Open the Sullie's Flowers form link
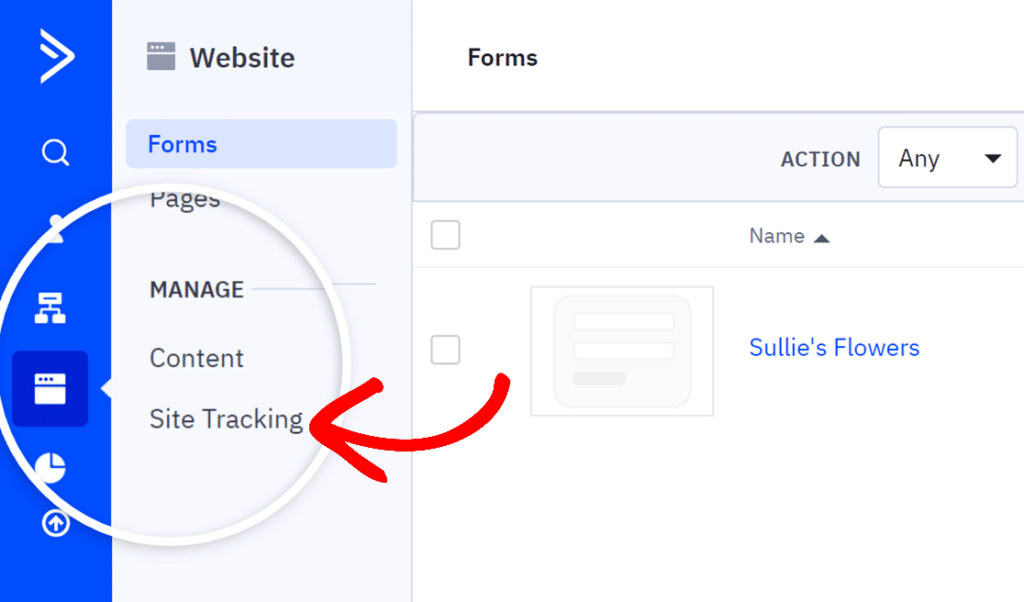This screenshot has height=602, width=1024. point(834,347)
